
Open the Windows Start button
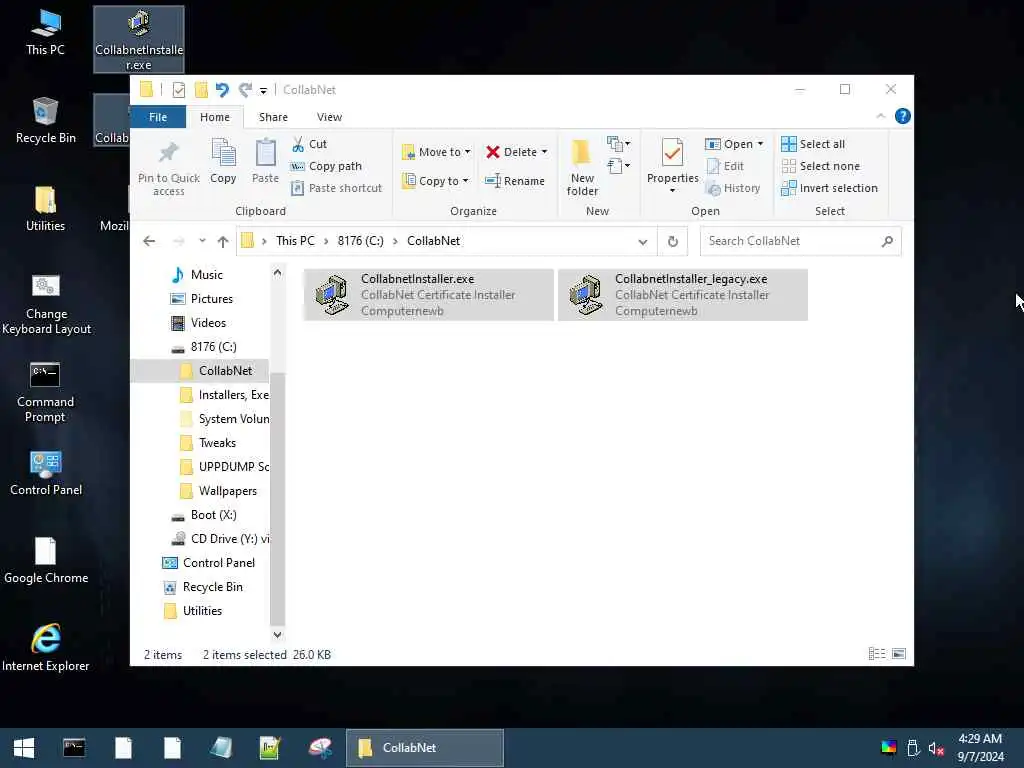(24, 748)
